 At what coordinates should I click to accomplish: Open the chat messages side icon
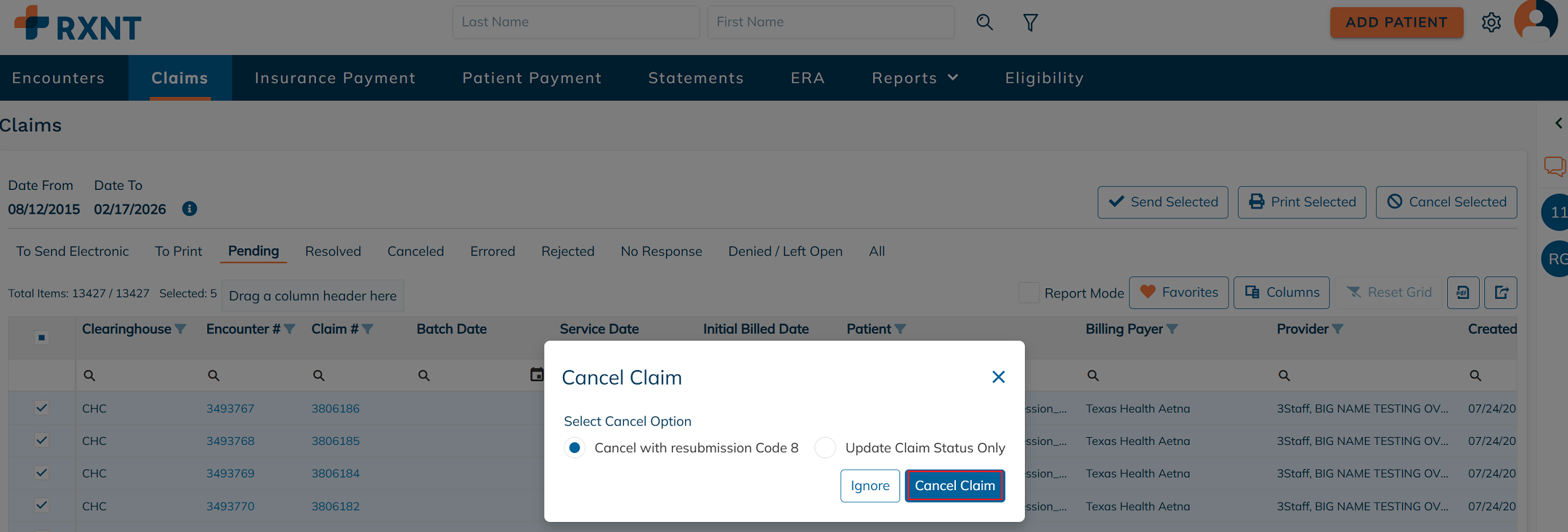point(1555,166)
